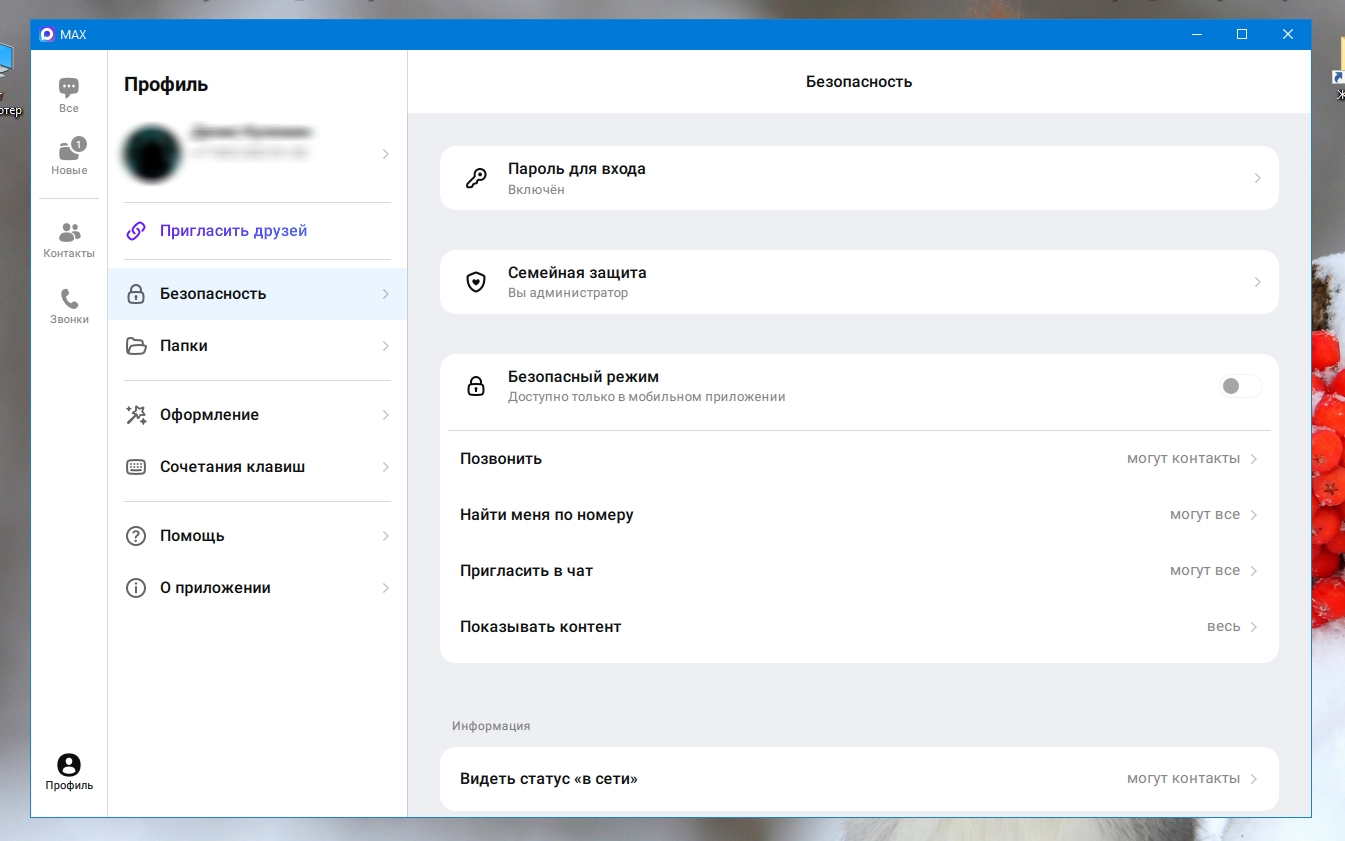
Task: Select О приложении in the profile menu
Action: [x=257, y=588]
